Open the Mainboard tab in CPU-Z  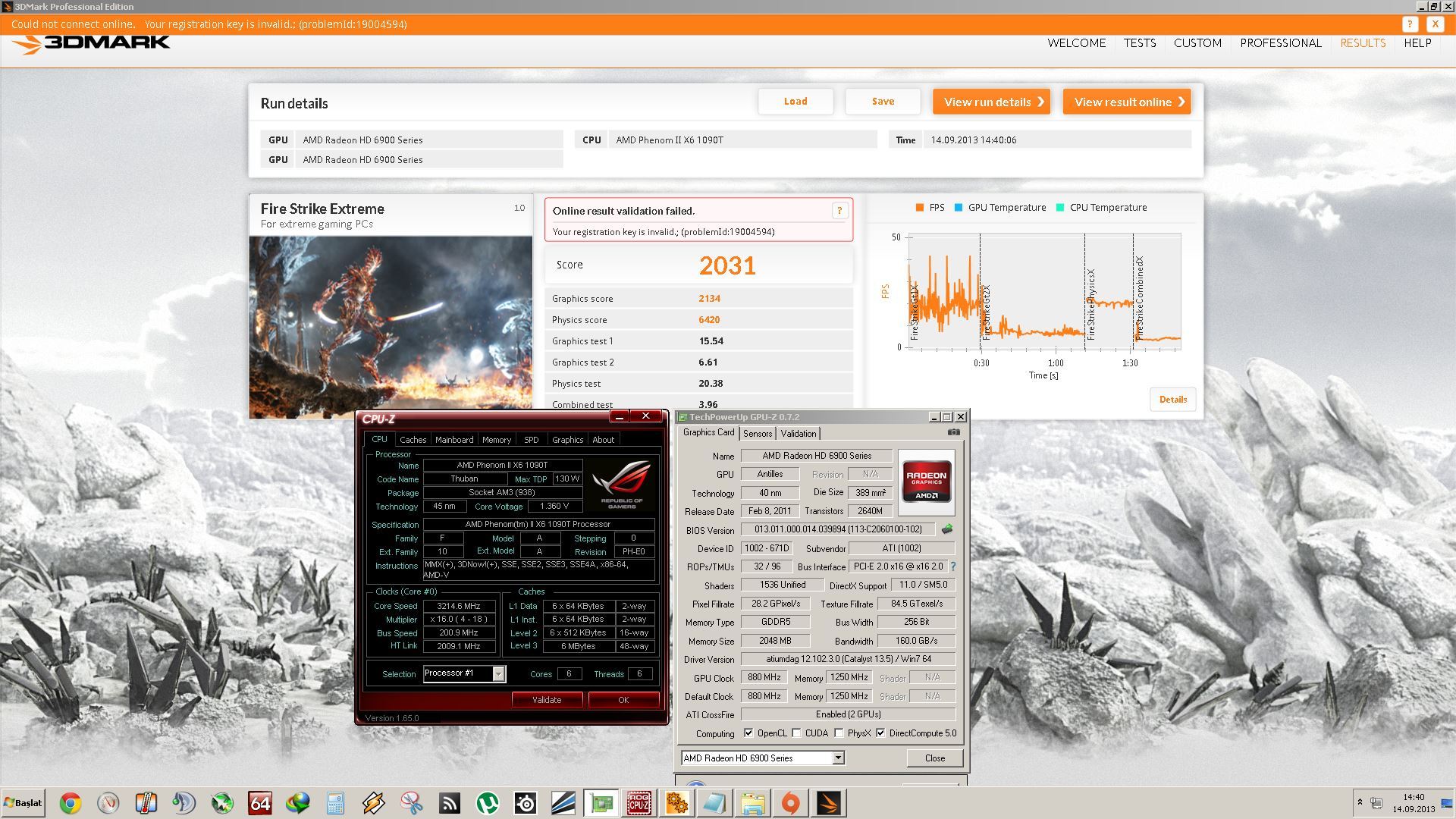pyautogui.click(x=453, y=440)
